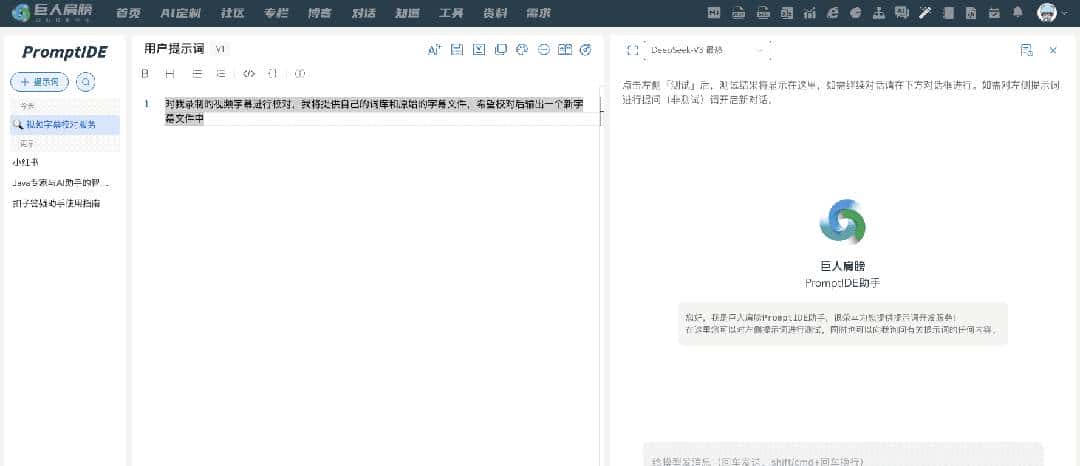This screenshot has width=1080, height=466.
Task: Insert ordered list
Action: click(220, 73)
